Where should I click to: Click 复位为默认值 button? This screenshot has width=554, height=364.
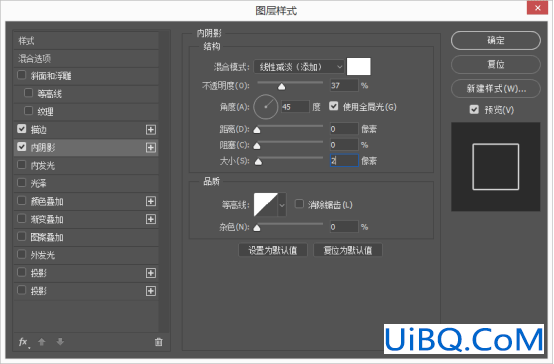click(x=348, y=250)
